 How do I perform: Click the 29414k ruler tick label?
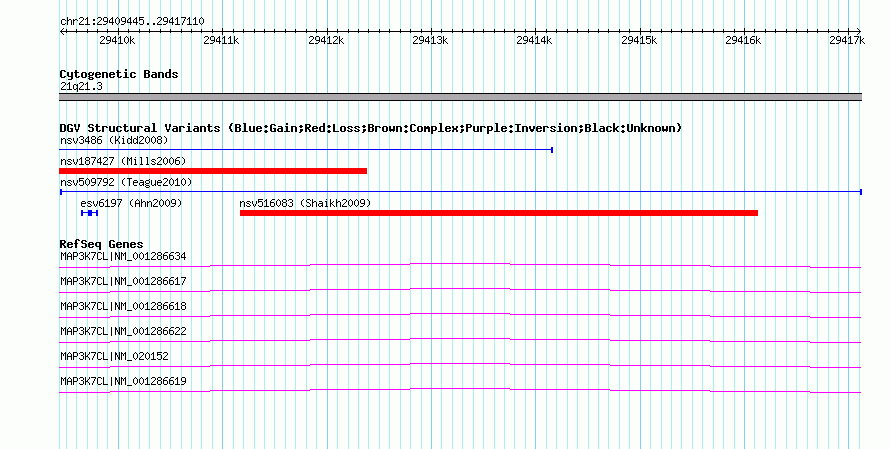(x=535, y=40)
